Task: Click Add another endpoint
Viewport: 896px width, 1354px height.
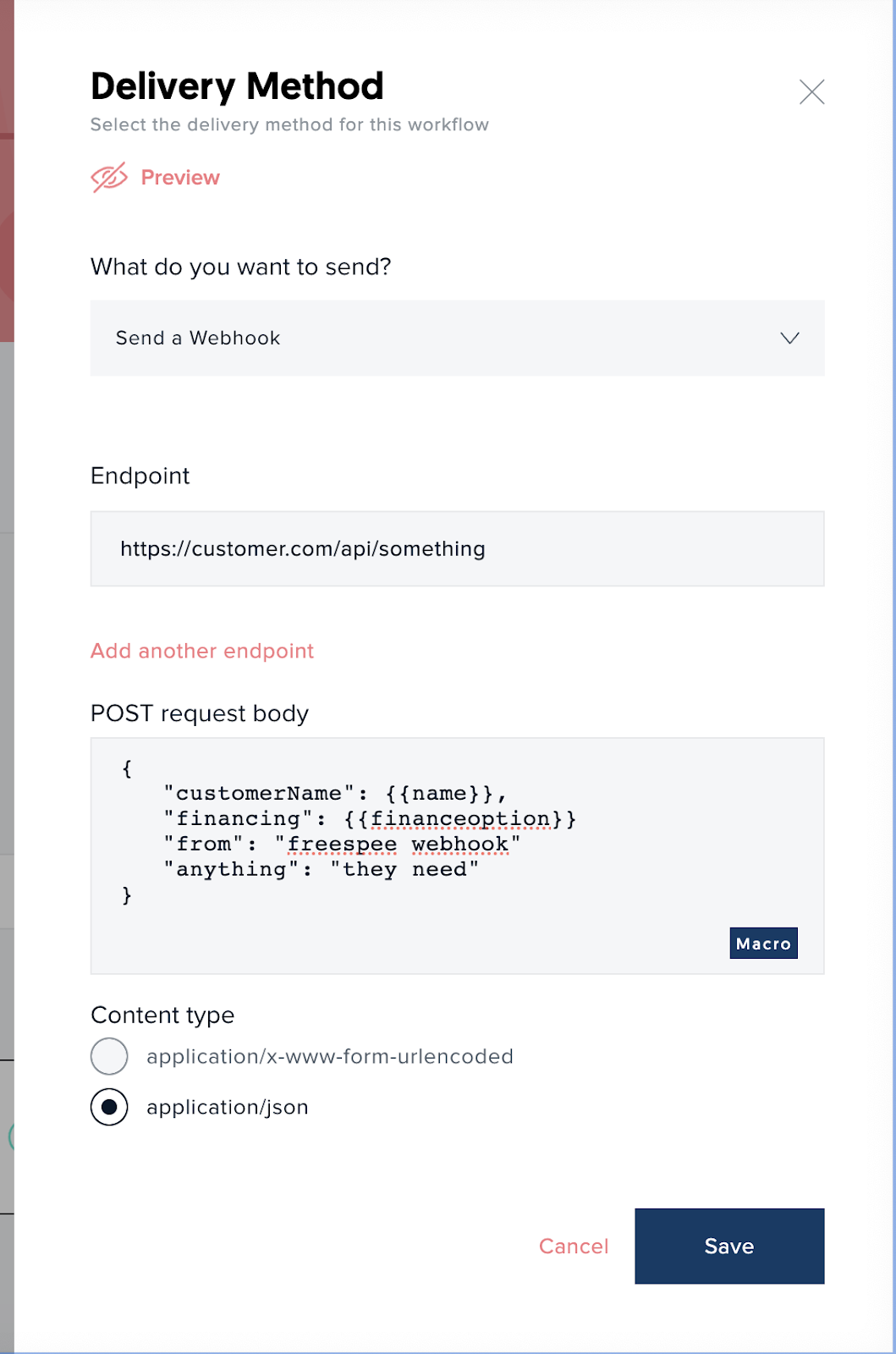Action: [x=202, y=651]
